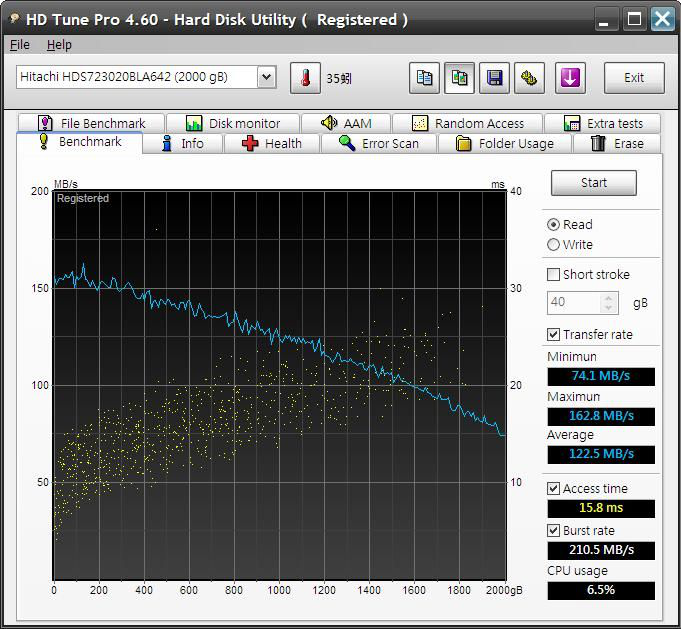Click the Start benchmark button
The image size is (681, 629).
pos(594,183)
